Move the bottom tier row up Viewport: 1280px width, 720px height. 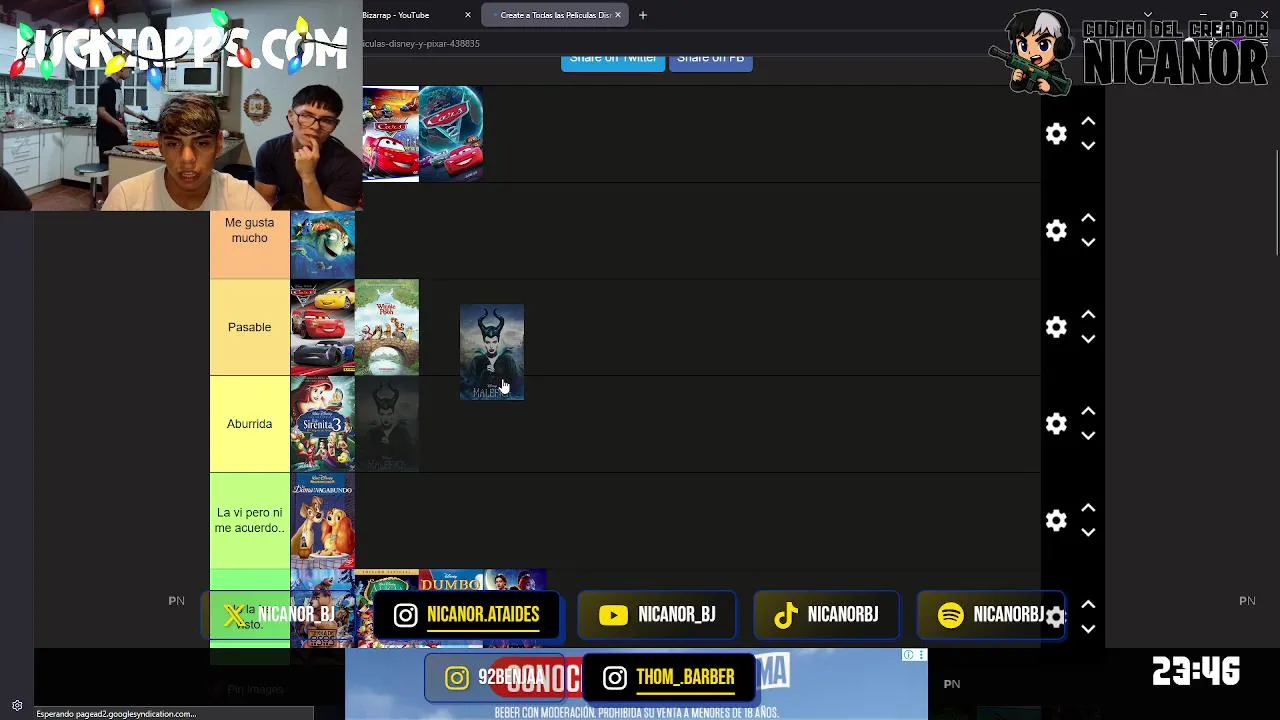pos(1088,605)
